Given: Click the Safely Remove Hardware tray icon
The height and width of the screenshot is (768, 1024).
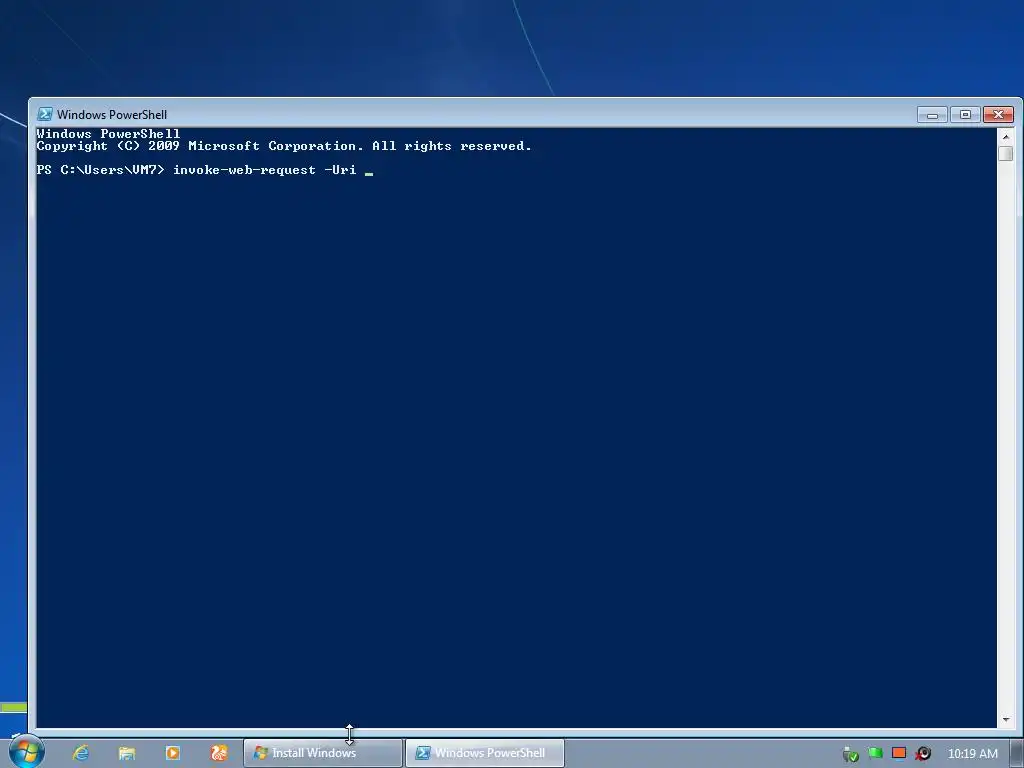Looking at the screenshot, I should pyautogui.click(x=850, y=754).
